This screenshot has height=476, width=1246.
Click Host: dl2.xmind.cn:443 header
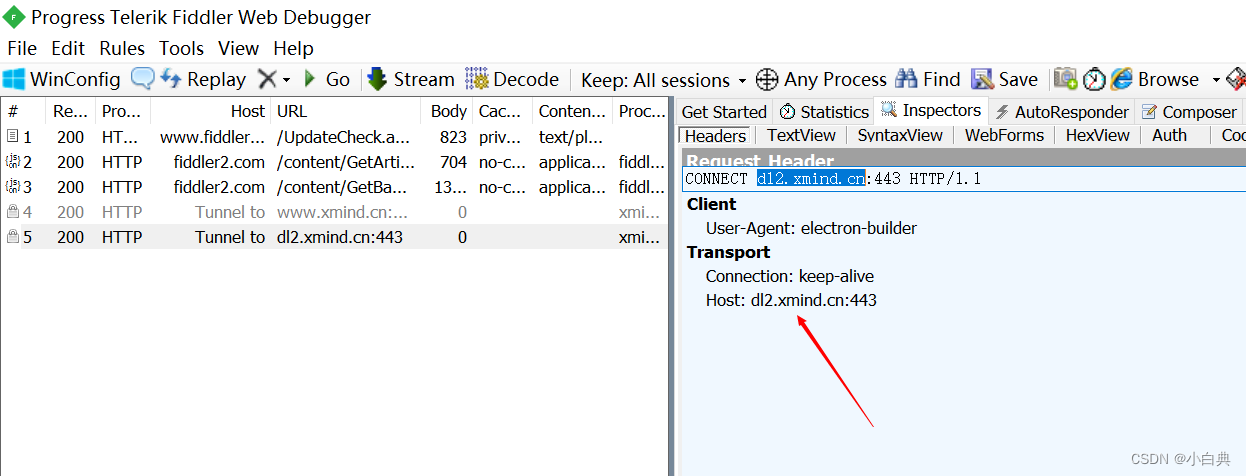point(791,300)
